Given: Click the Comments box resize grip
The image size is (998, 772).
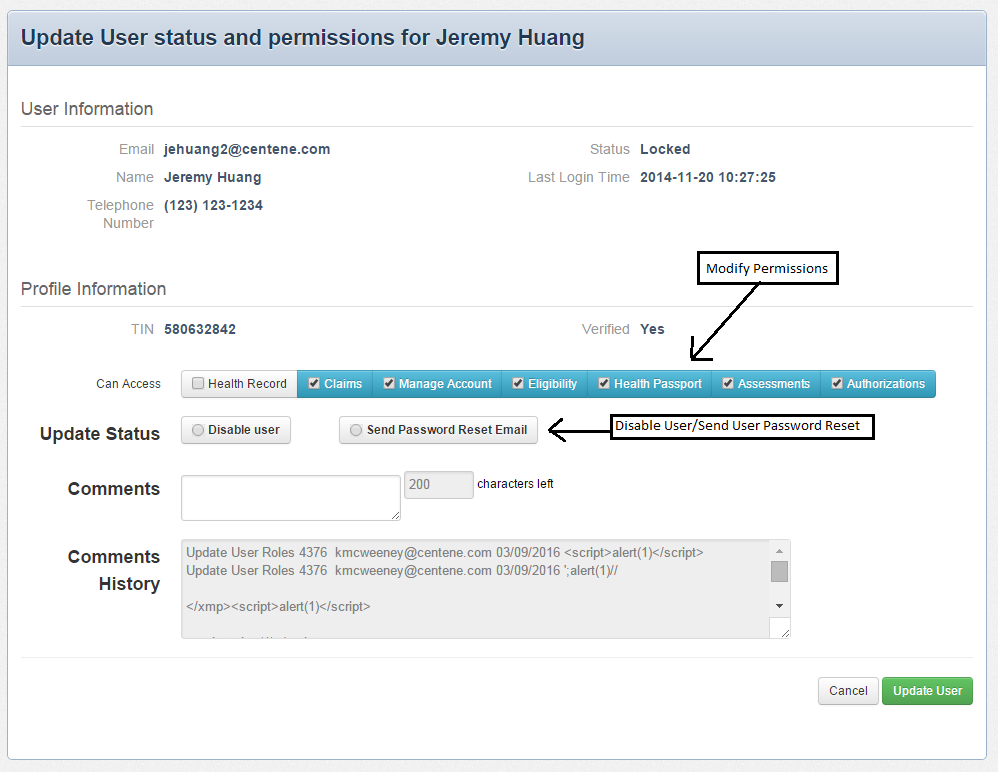Looking at the screenshot, I should tap(395, 516).
